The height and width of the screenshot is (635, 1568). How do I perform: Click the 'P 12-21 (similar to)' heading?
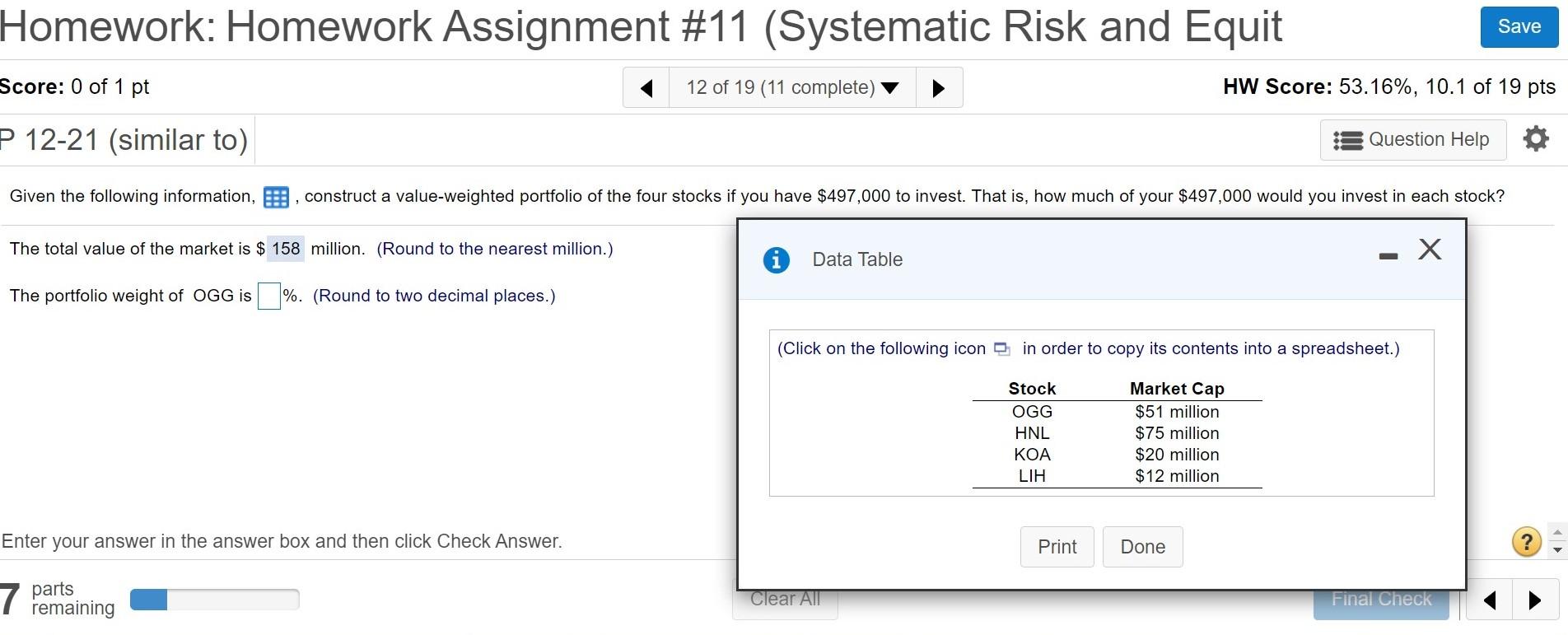click(x=124, y=139)
